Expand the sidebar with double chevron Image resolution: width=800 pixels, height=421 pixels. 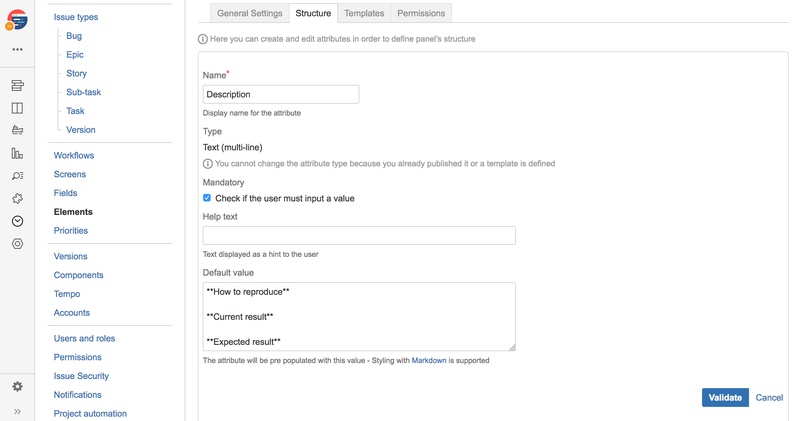(17, 411)
